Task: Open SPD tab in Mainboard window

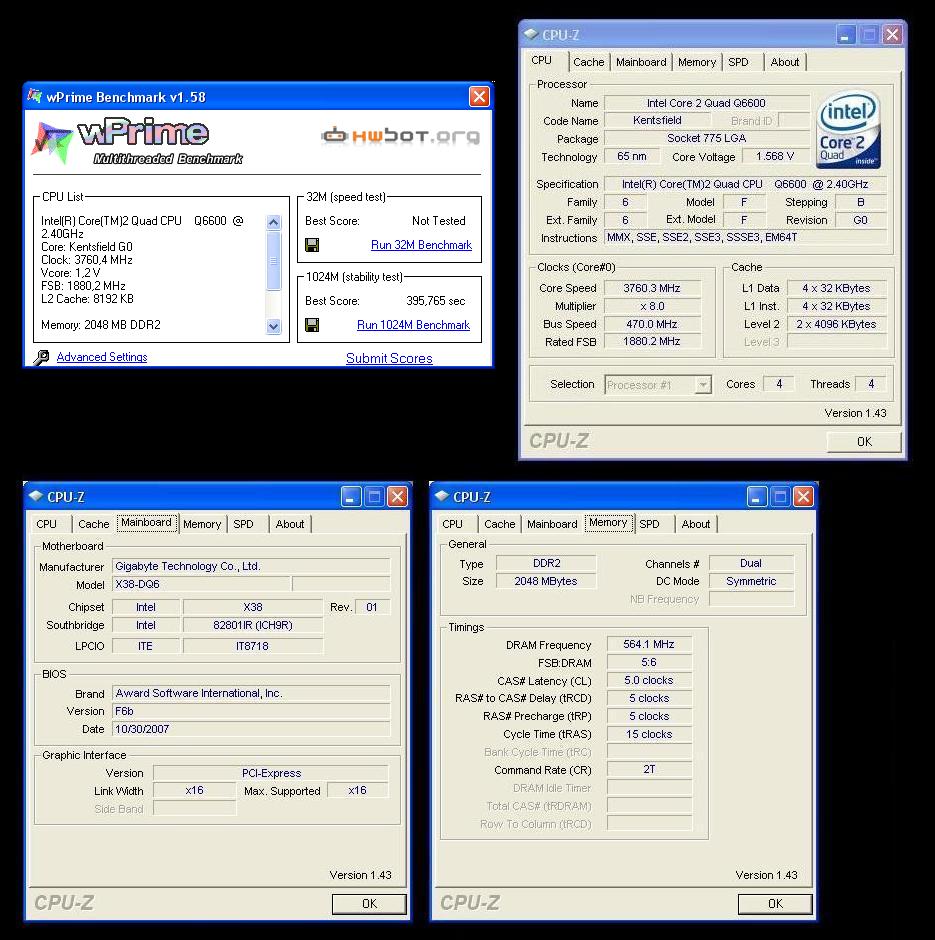Action: 243,524
